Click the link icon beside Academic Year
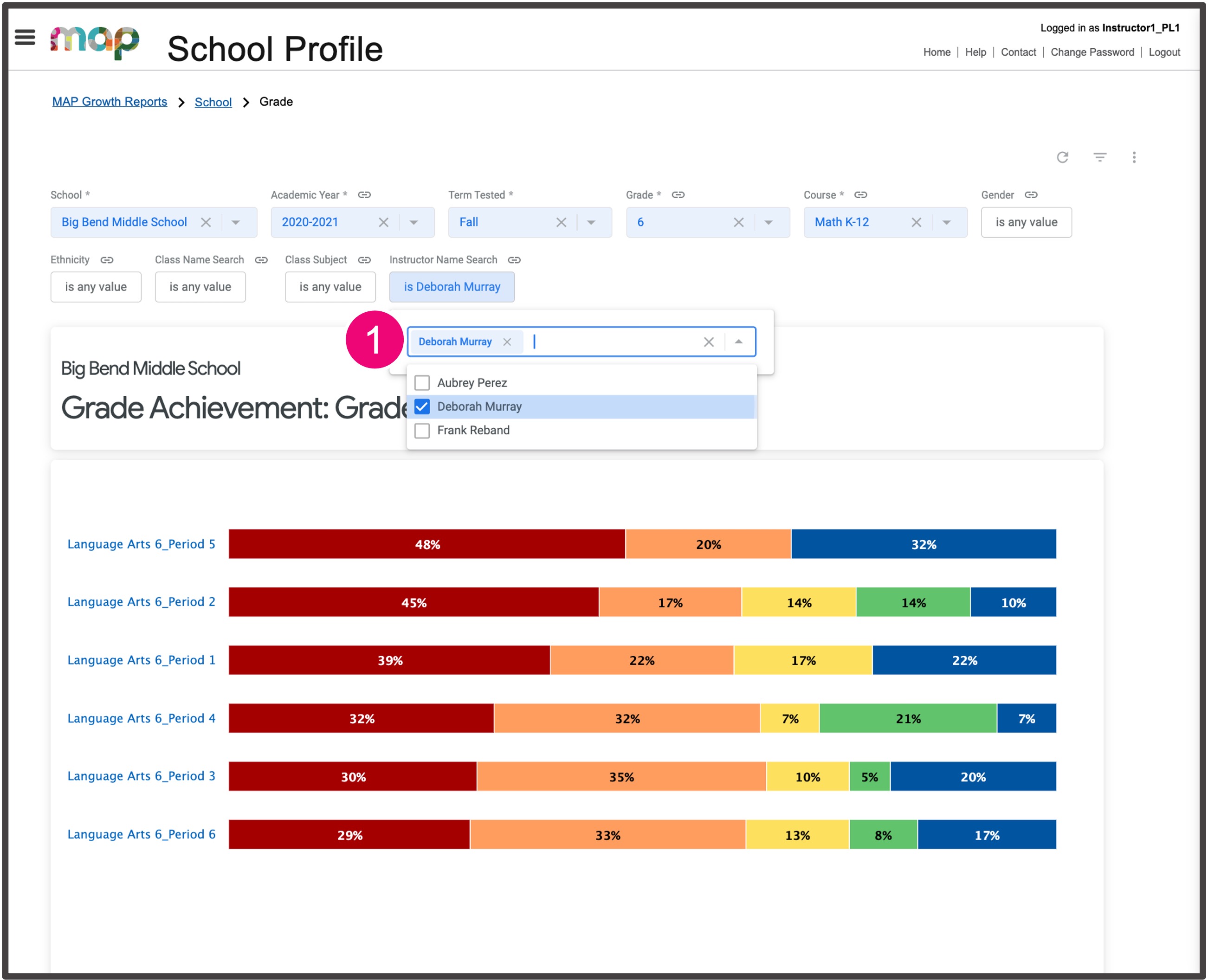 [x=364, y=195]
